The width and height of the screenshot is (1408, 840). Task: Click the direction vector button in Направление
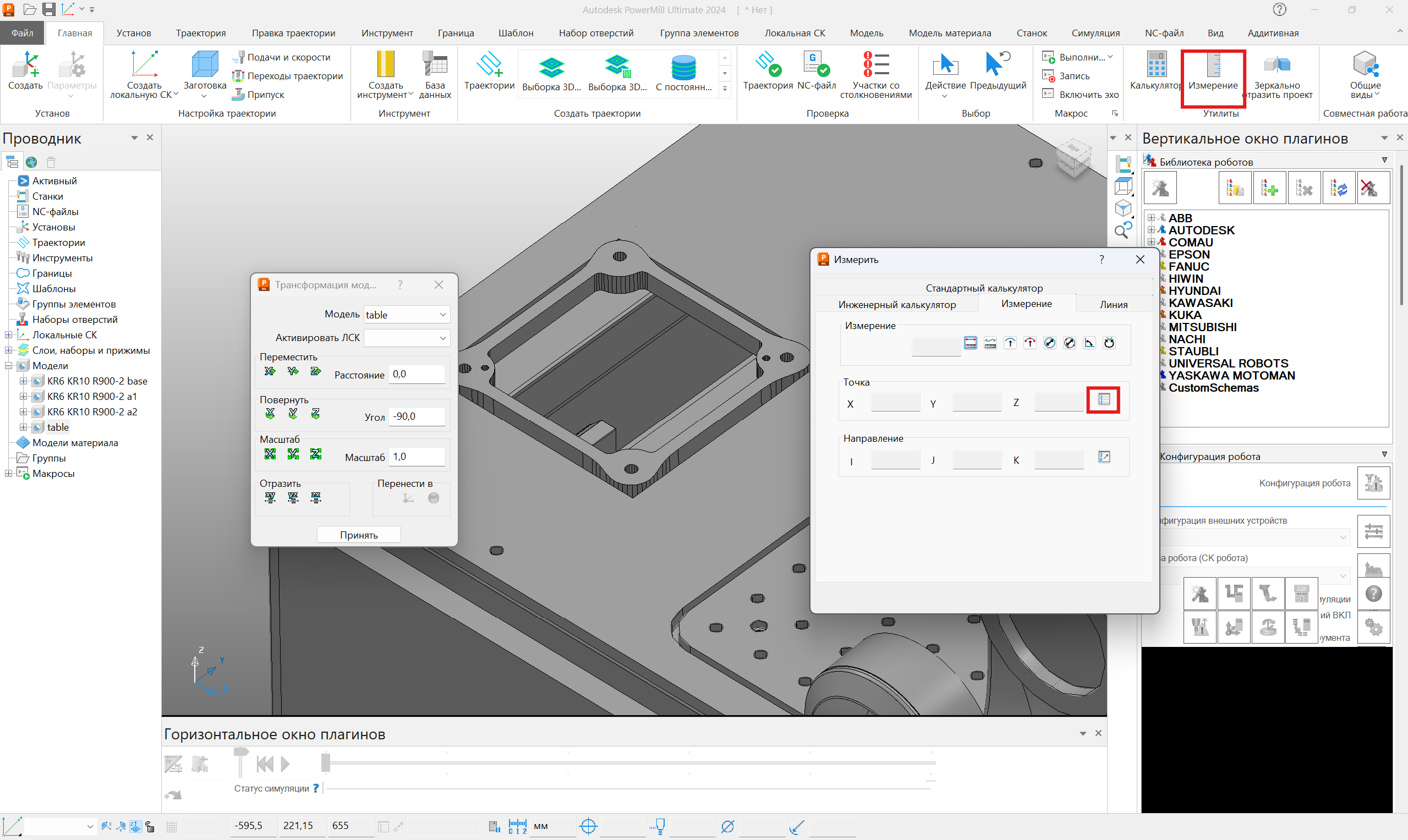(x=1103, y=456)
